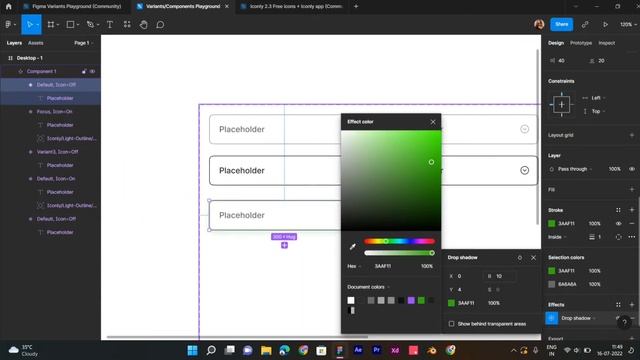Open the Resources components tool
Screen dimensions: 640x360
pos(127,24)
